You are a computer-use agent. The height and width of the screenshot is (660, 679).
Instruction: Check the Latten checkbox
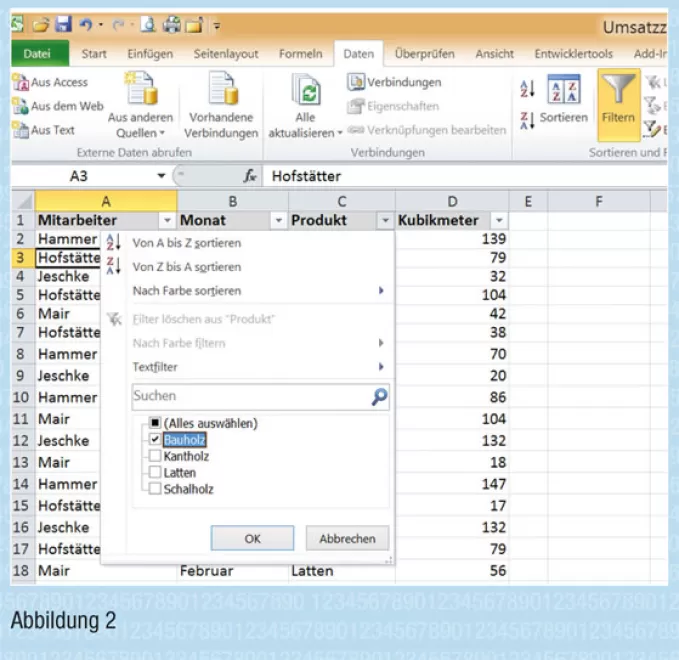(155, 472)
